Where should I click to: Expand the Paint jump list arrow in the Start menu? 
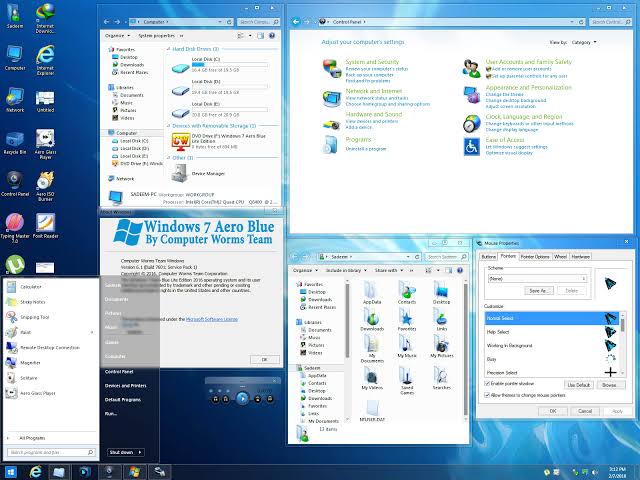(x=92, y=332)
